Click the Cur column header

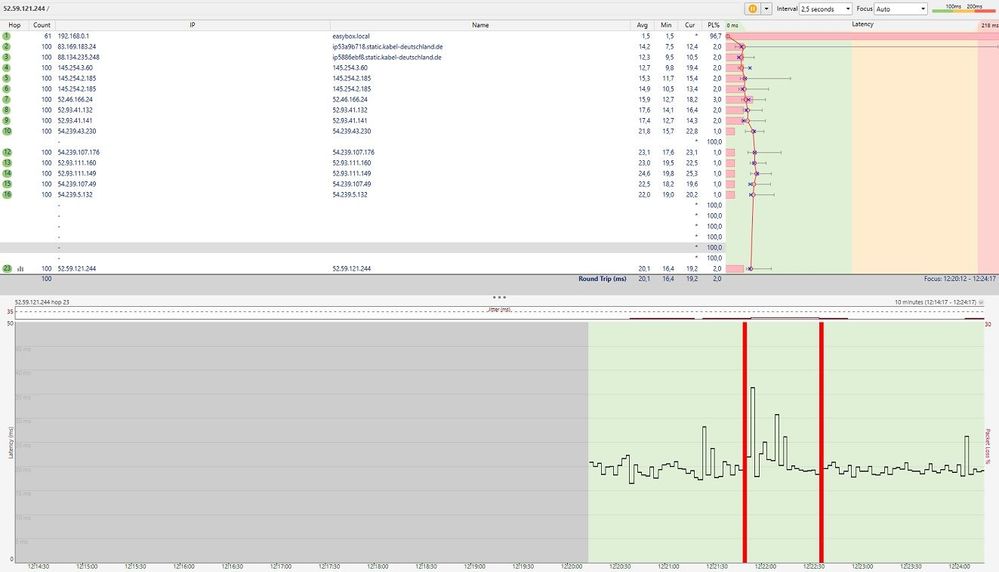point(689,25)
